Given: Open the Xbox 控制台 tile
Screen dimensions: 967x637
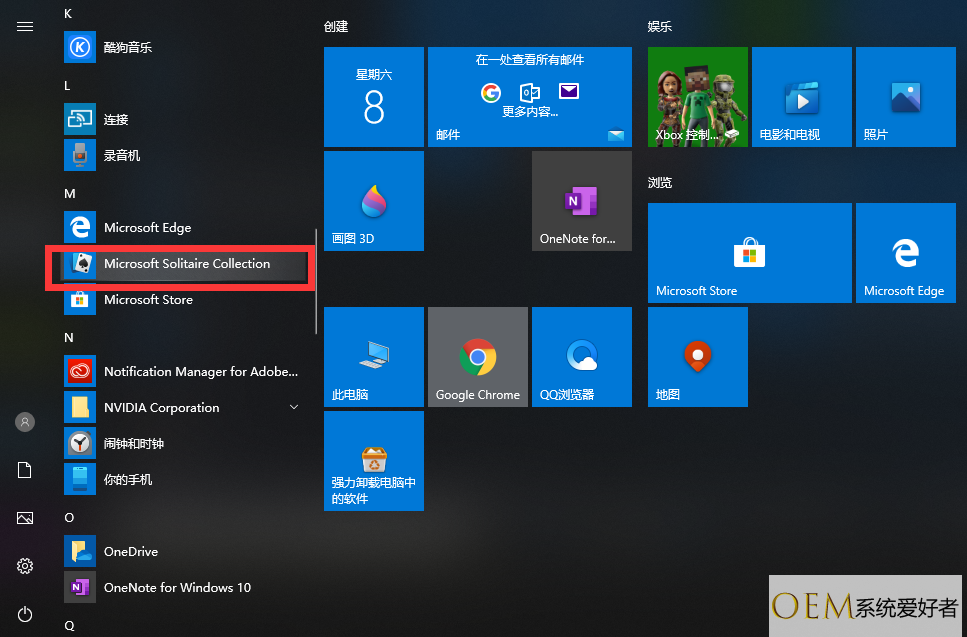Looking at the screenshot, I should 698,97.
